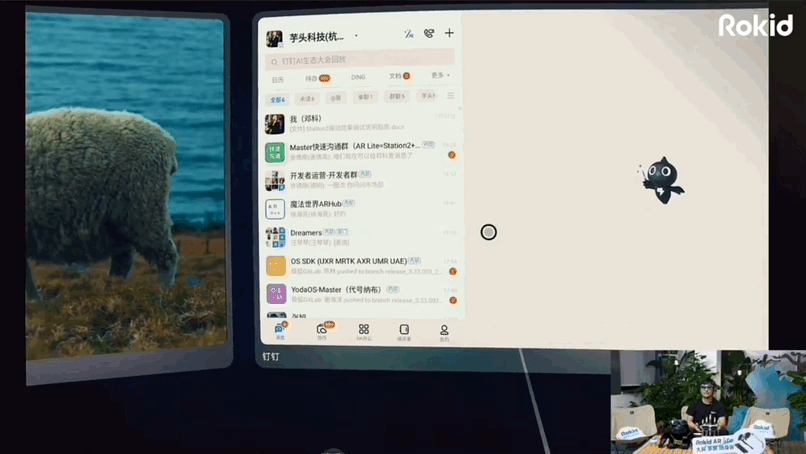Click the yellow OS SDK group icon
Viewport: 806px width, 454px height.
click(276, 266)
